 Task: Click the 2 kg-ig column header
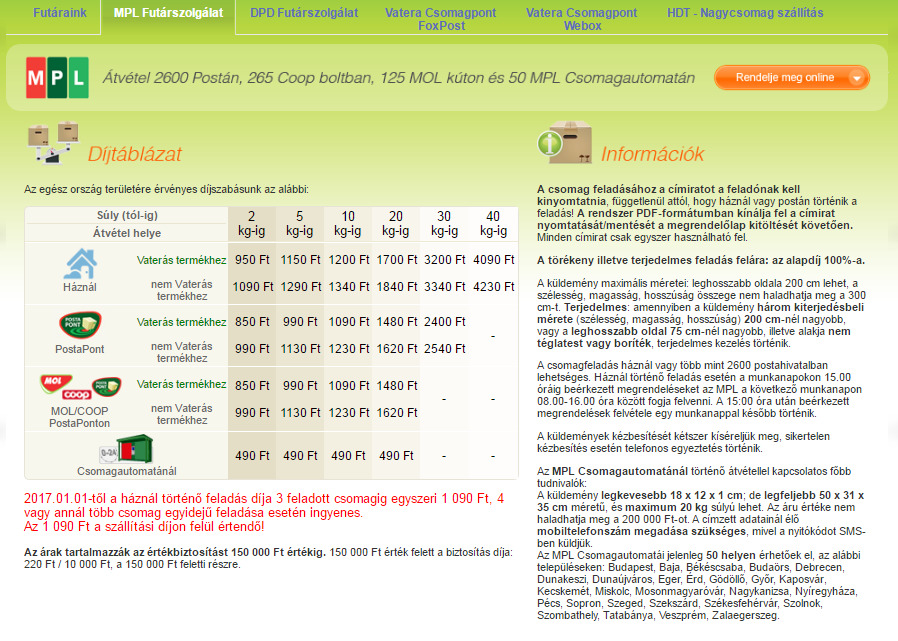tap(251, 223)
